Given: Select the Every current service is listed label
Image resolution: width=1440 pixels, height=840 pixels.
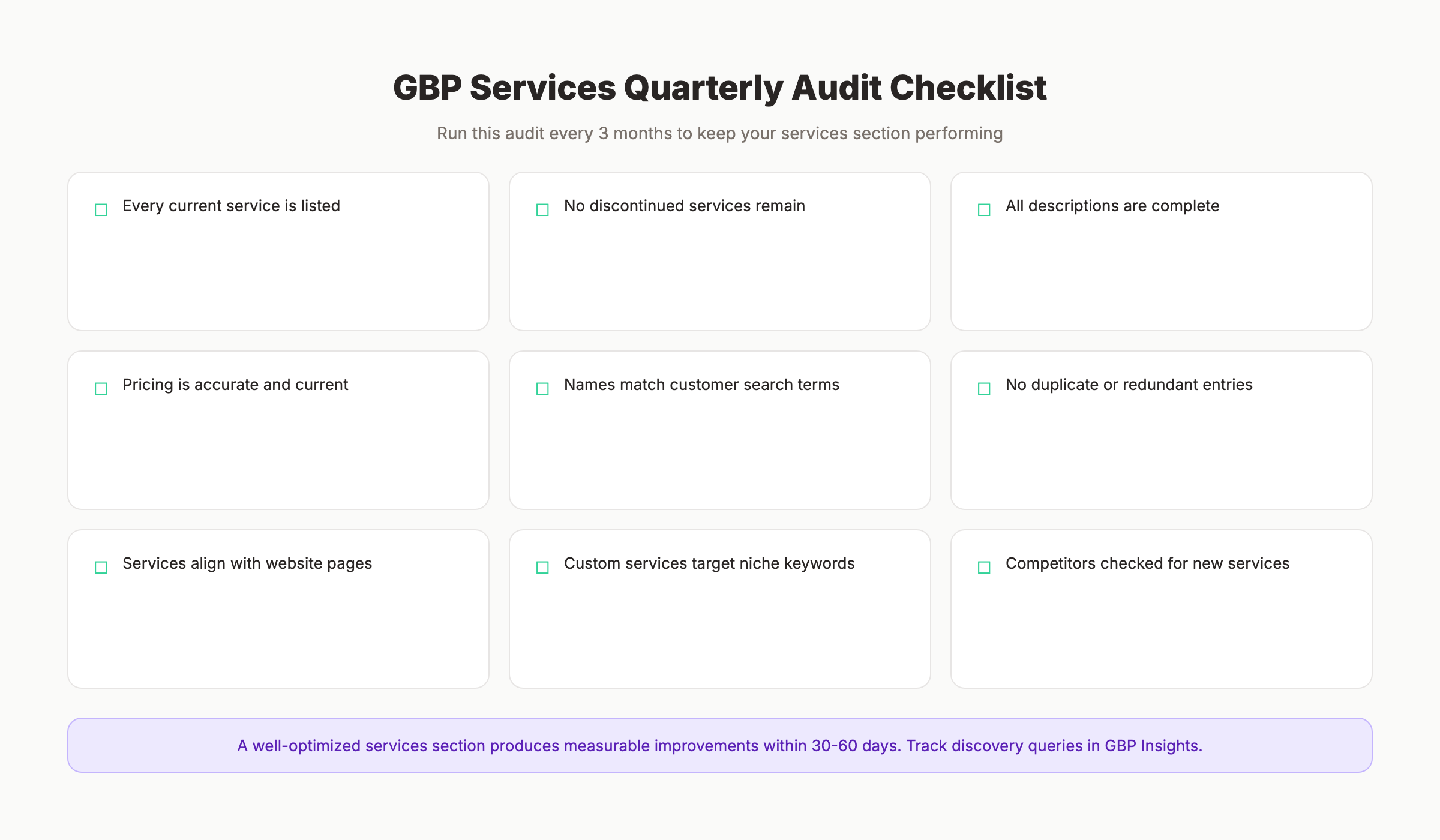Looking at the screenshot, I should 231,206.
